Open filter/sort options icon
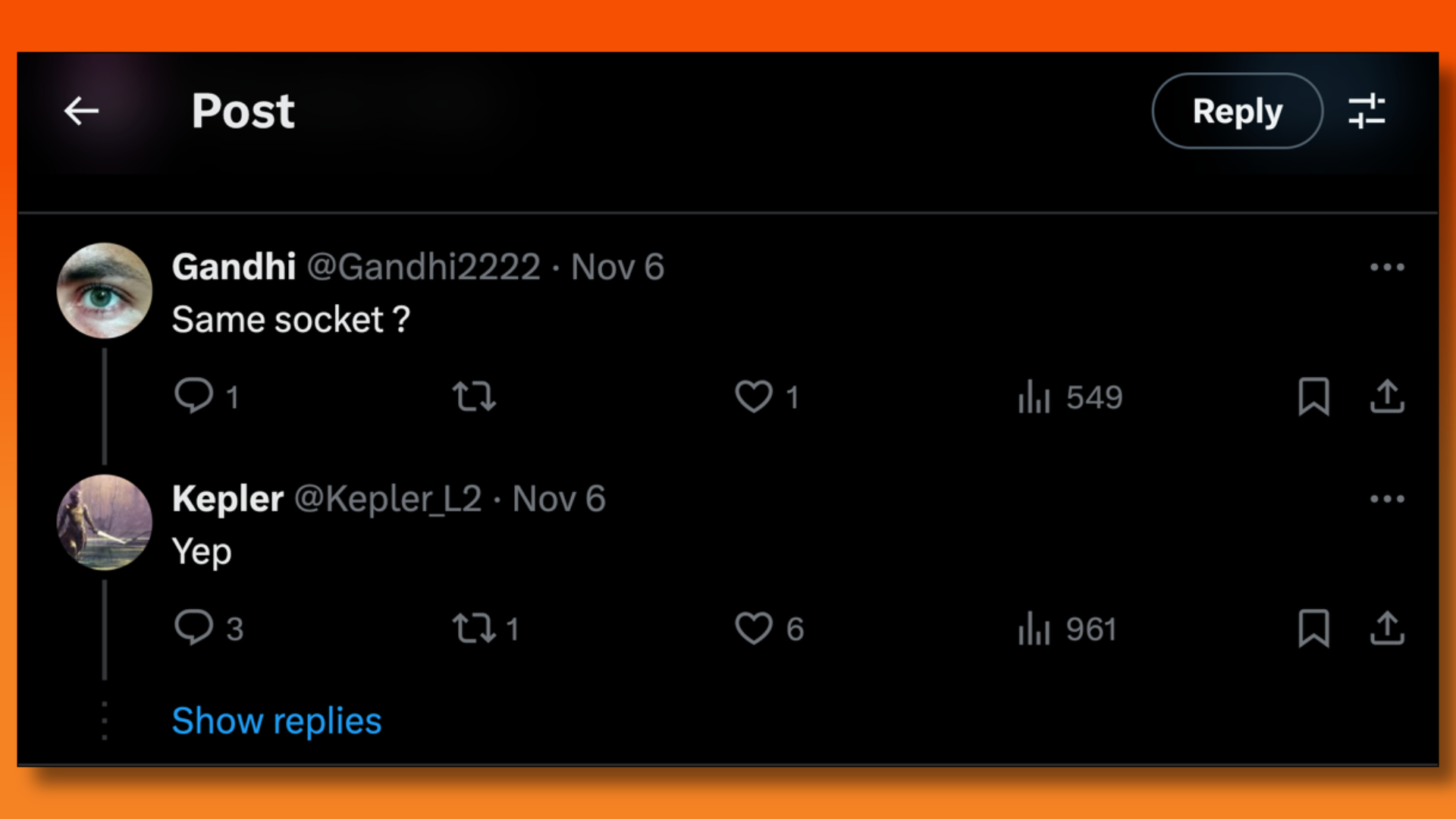Viewport: 1456px width, 819px height. pos(1366,110)
